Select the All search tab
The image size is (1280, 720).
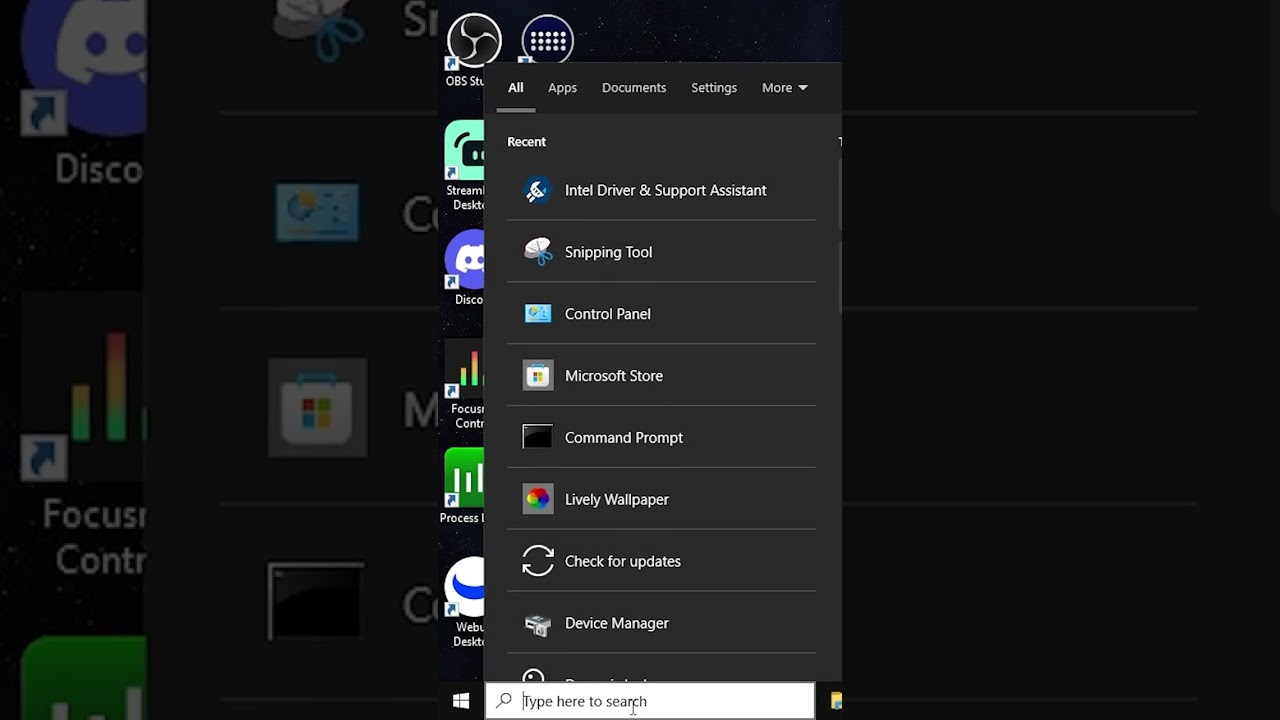(515, 88)
